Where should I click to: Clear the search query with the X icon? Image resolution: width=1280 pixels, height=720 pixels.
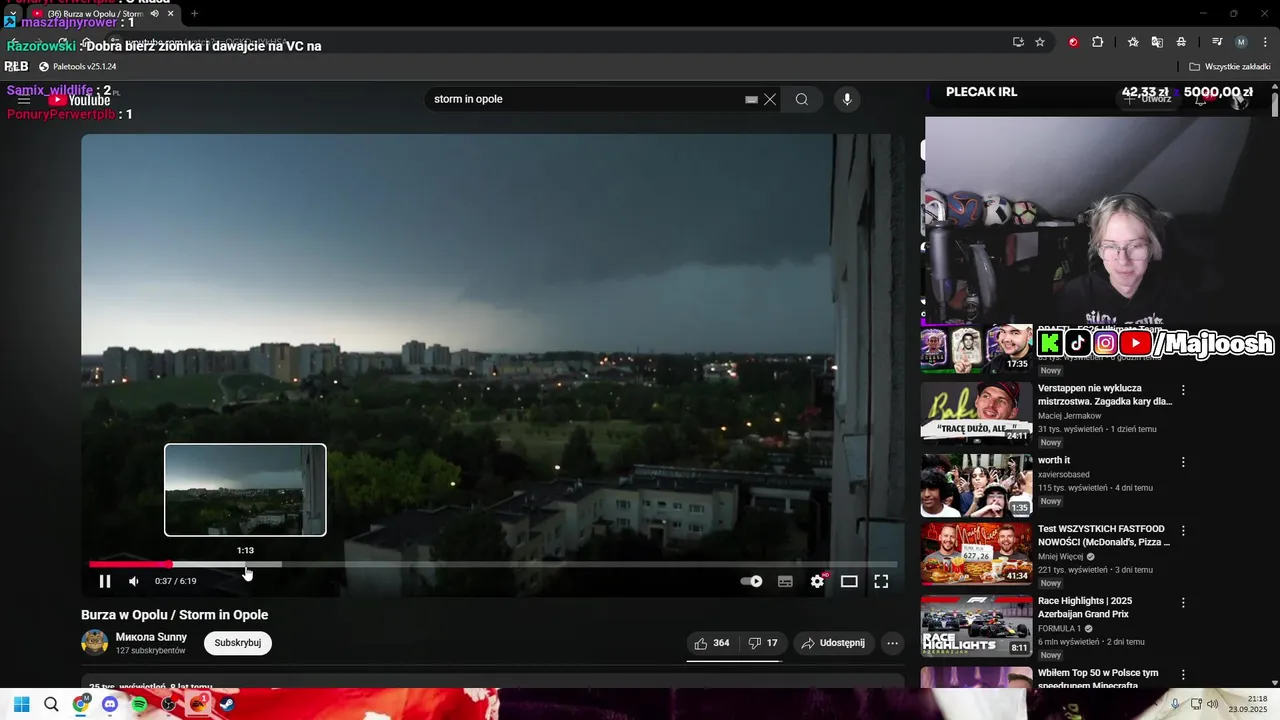pyautogui.click(x=770, y=99)
